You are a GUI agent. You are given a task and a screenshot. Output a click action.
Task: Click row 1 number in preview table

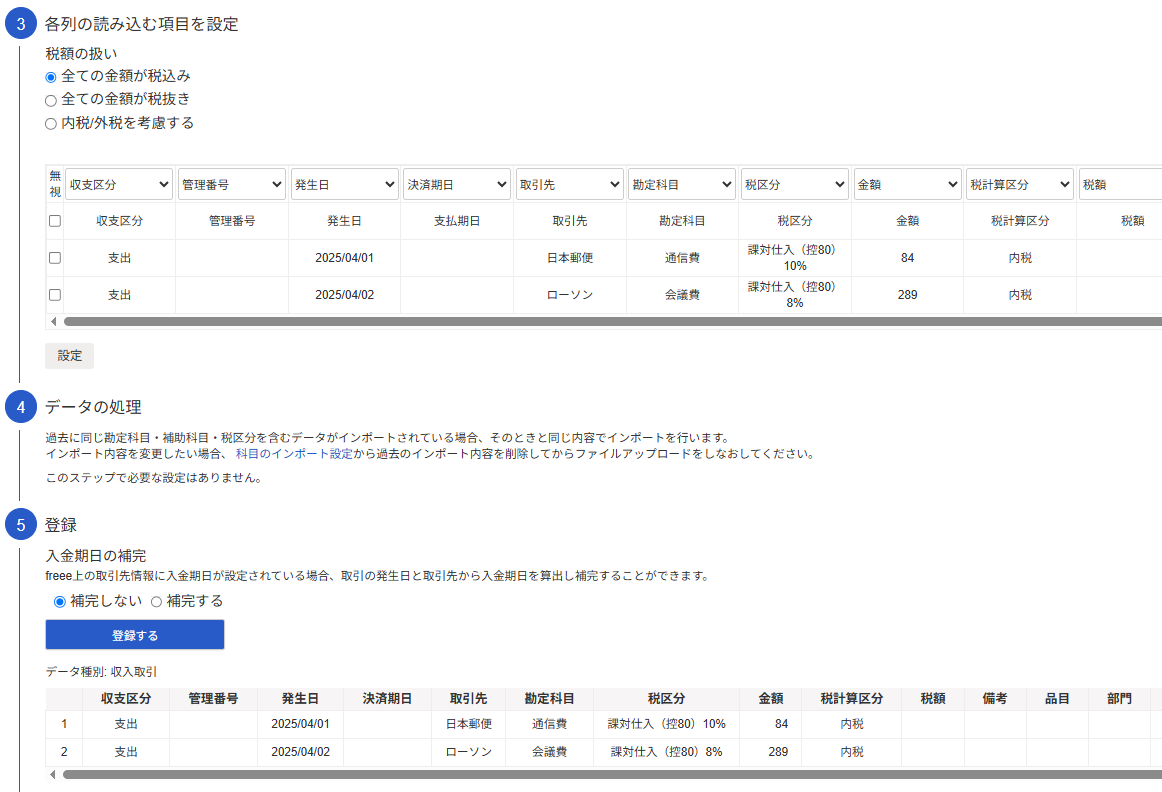pyautogui.click(x=64, y=724)
